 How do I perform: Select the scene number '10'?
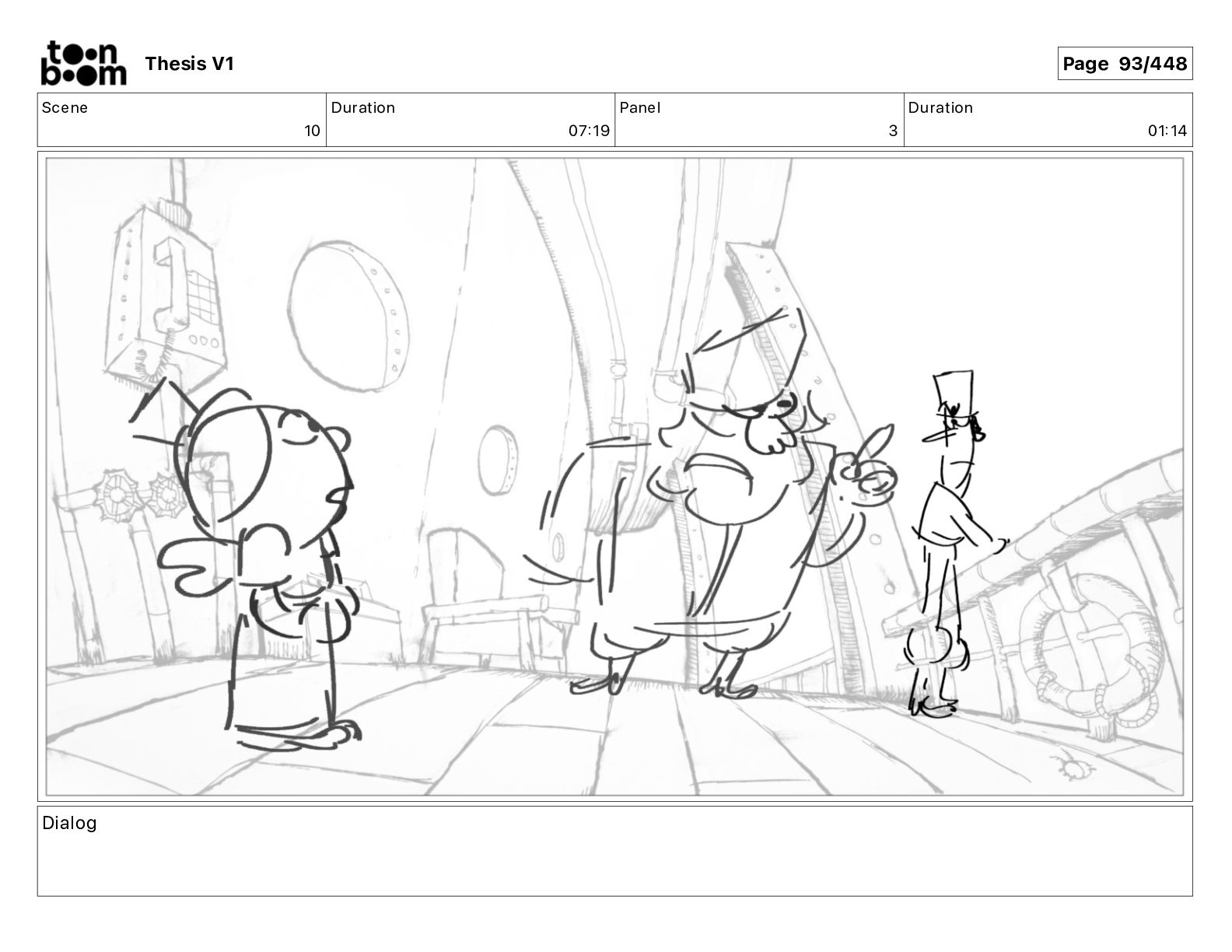point(312,131)
